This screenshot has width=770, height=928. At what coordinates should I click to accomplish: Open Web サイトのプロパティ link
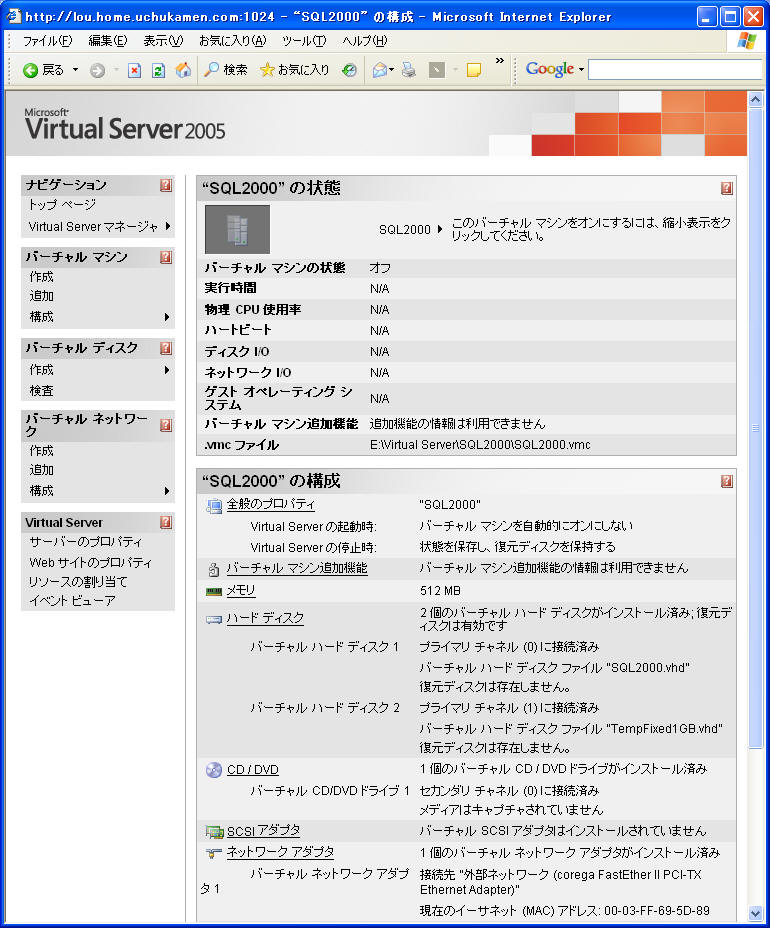point(91,563)
